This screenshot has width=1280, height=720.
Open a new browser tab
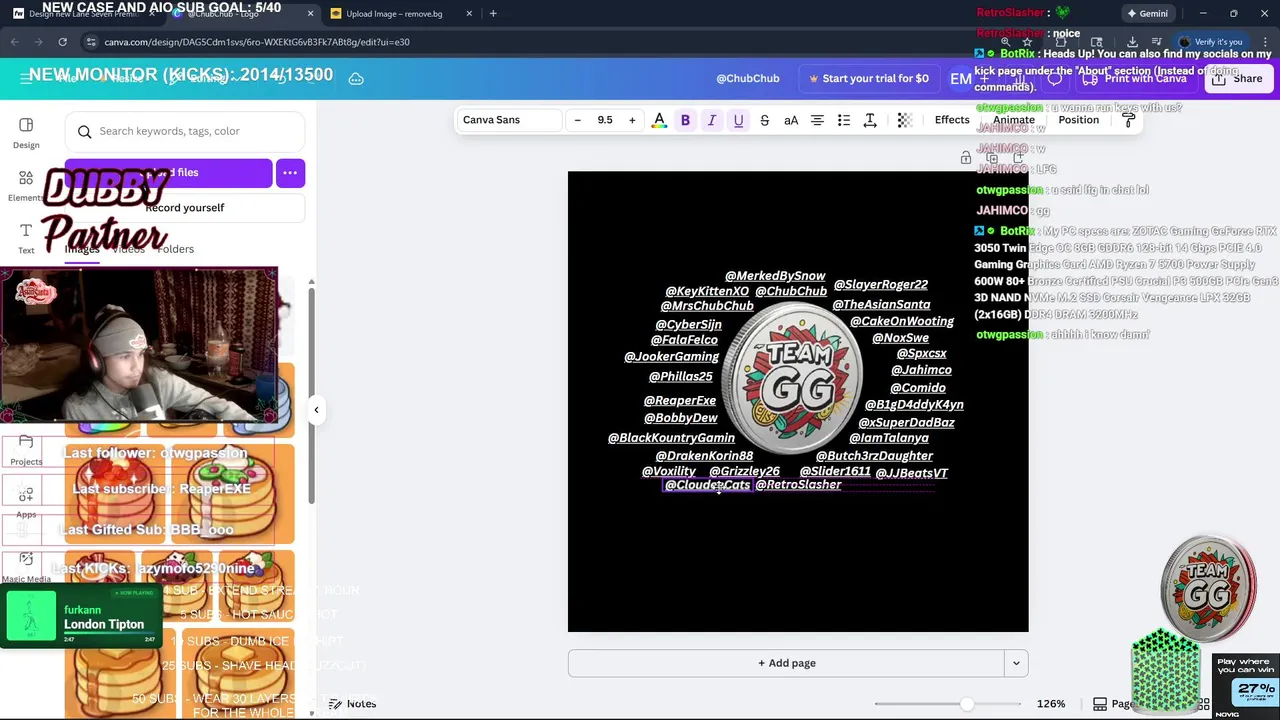pos(493,14)
